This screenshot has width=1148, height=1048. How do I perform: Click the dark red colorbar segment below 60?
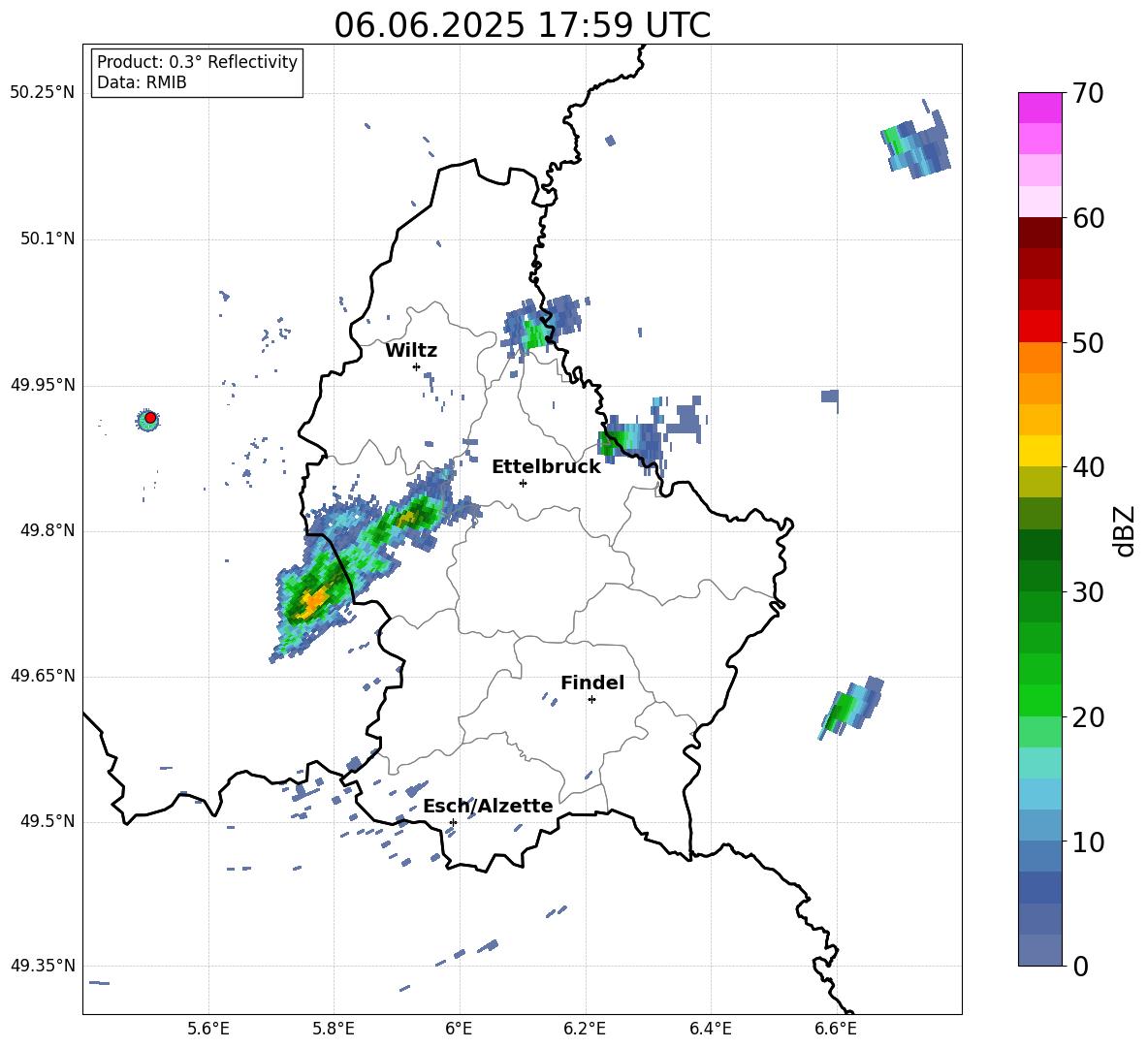[x=1039, y=233]
